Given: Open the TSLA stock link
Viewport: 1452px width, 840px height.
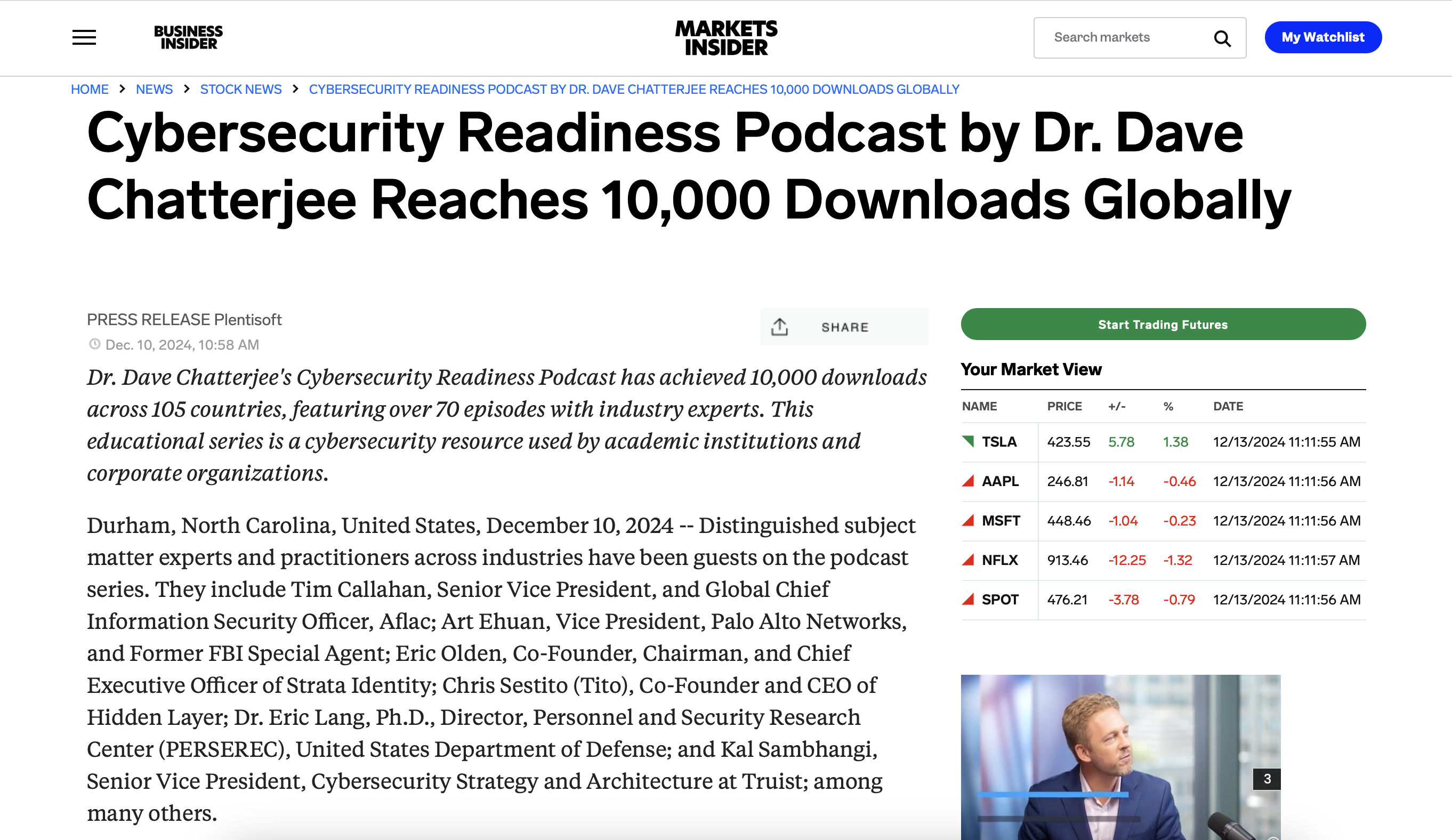Looking at the screenshot, I should tap(999, 442).
